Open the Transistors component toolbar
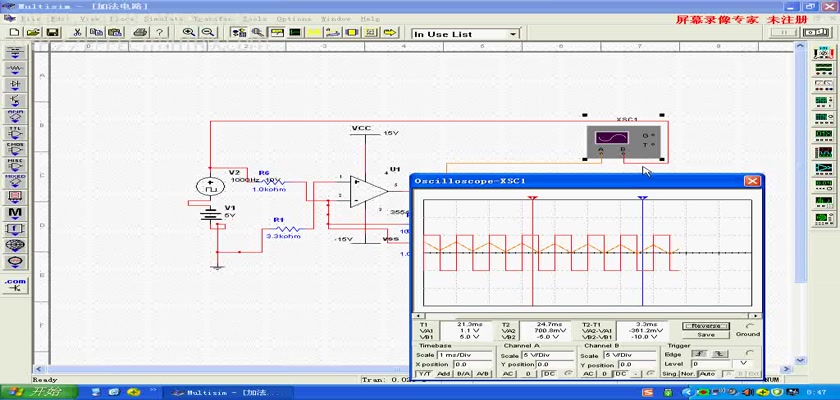This screenshot has width=840, height=400. (x=15, y=101)
